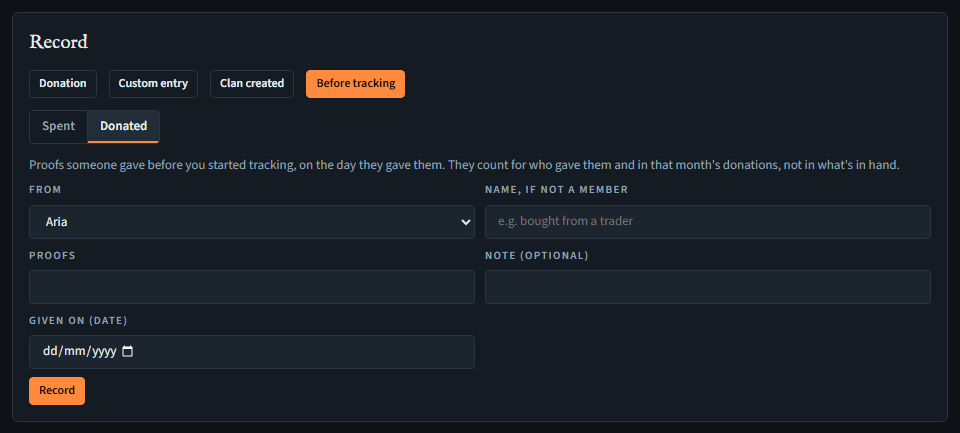The image size is (960, 433).
Task: Click the NOTE (OPTIONAL) label
Action: 536,255
